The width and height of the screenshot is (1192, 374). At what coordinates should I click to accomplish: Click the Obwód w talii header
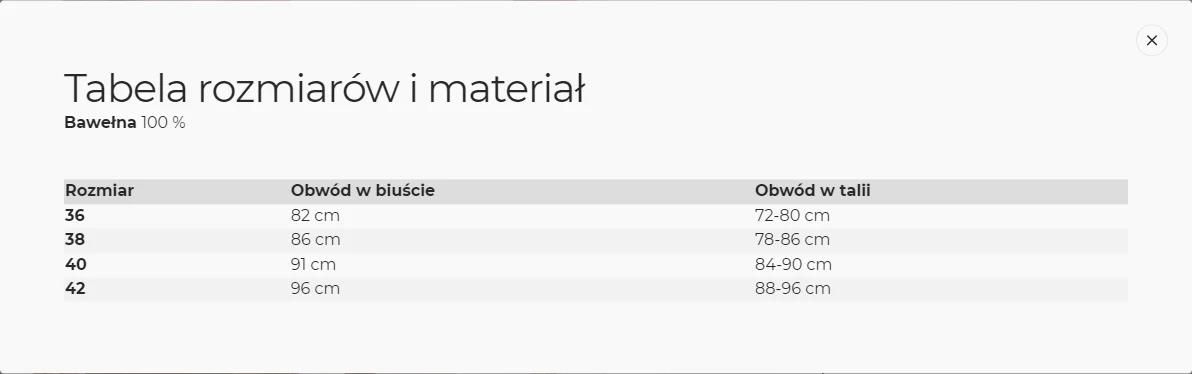813,191
